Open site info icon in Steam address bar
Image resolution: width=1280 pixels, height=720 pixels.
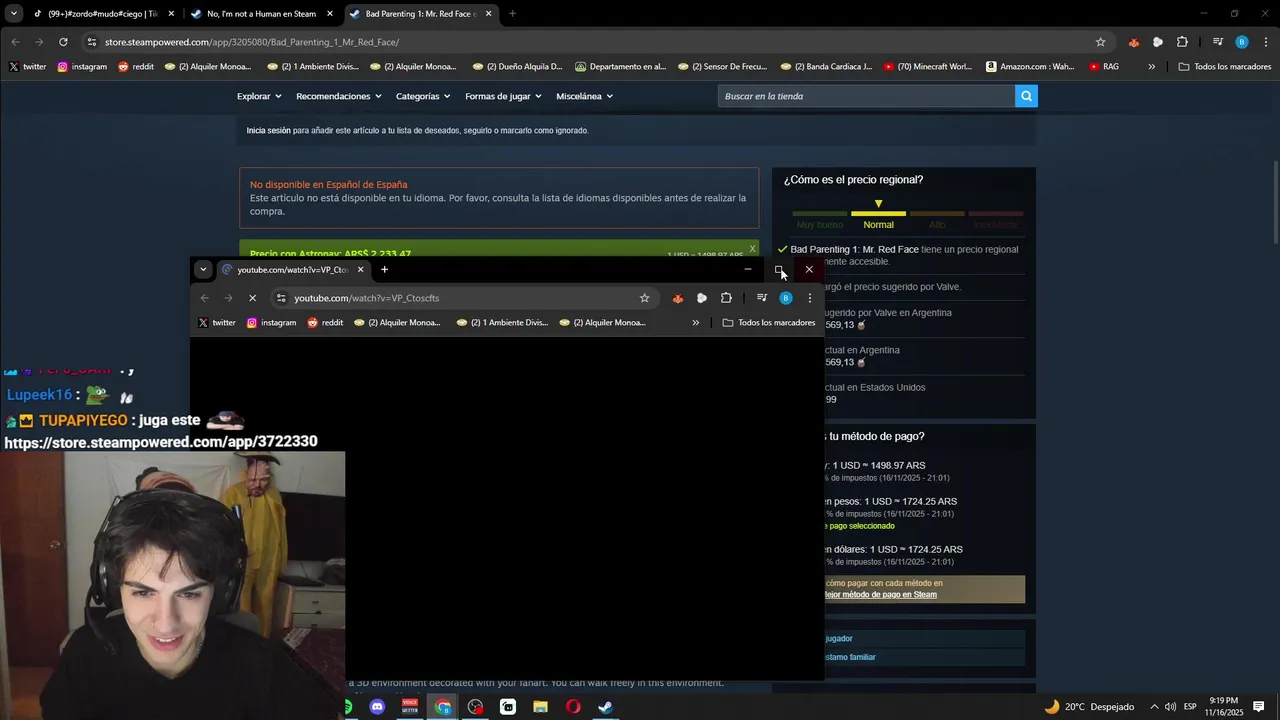92,42
